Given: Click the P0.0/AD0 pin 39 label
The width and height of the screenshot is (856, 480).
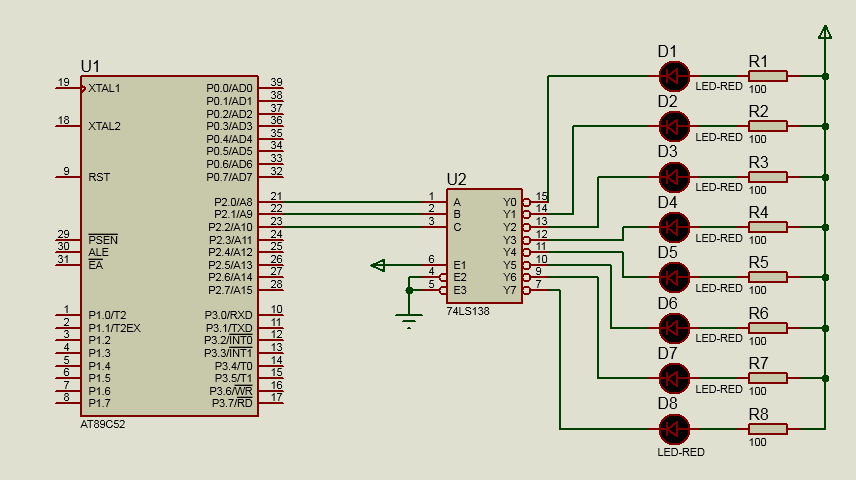Looking at the screenshot, I should (229, 88).
